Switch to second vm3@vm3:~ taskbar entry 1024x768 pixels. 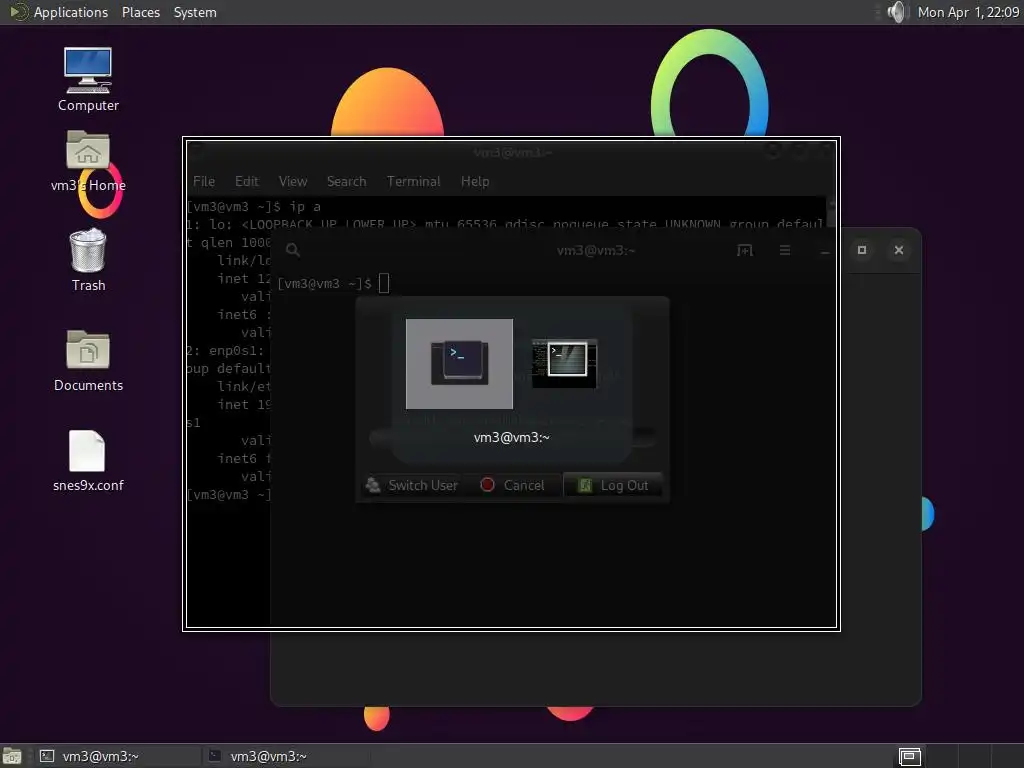285,756
